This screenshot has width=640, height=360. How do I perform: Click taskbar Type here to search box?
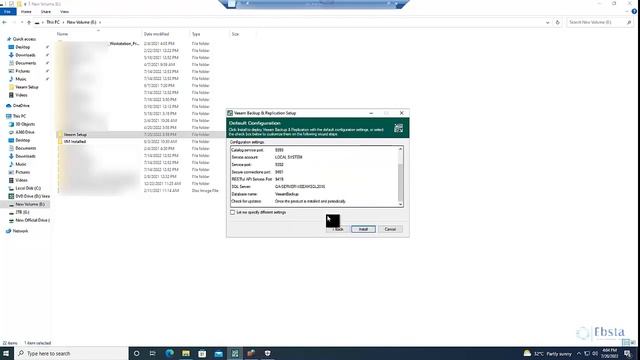coord(72,353)
